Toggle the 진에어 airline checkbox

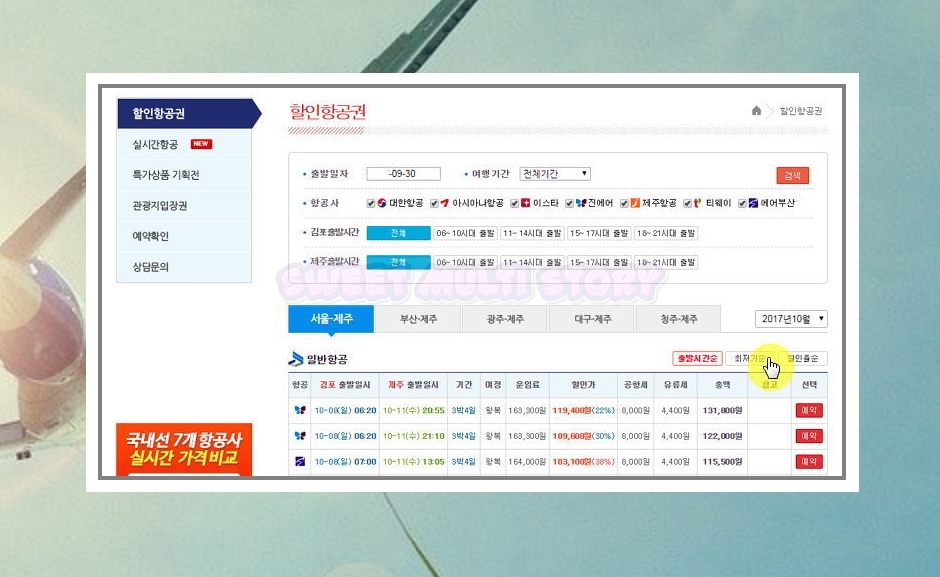569,204
